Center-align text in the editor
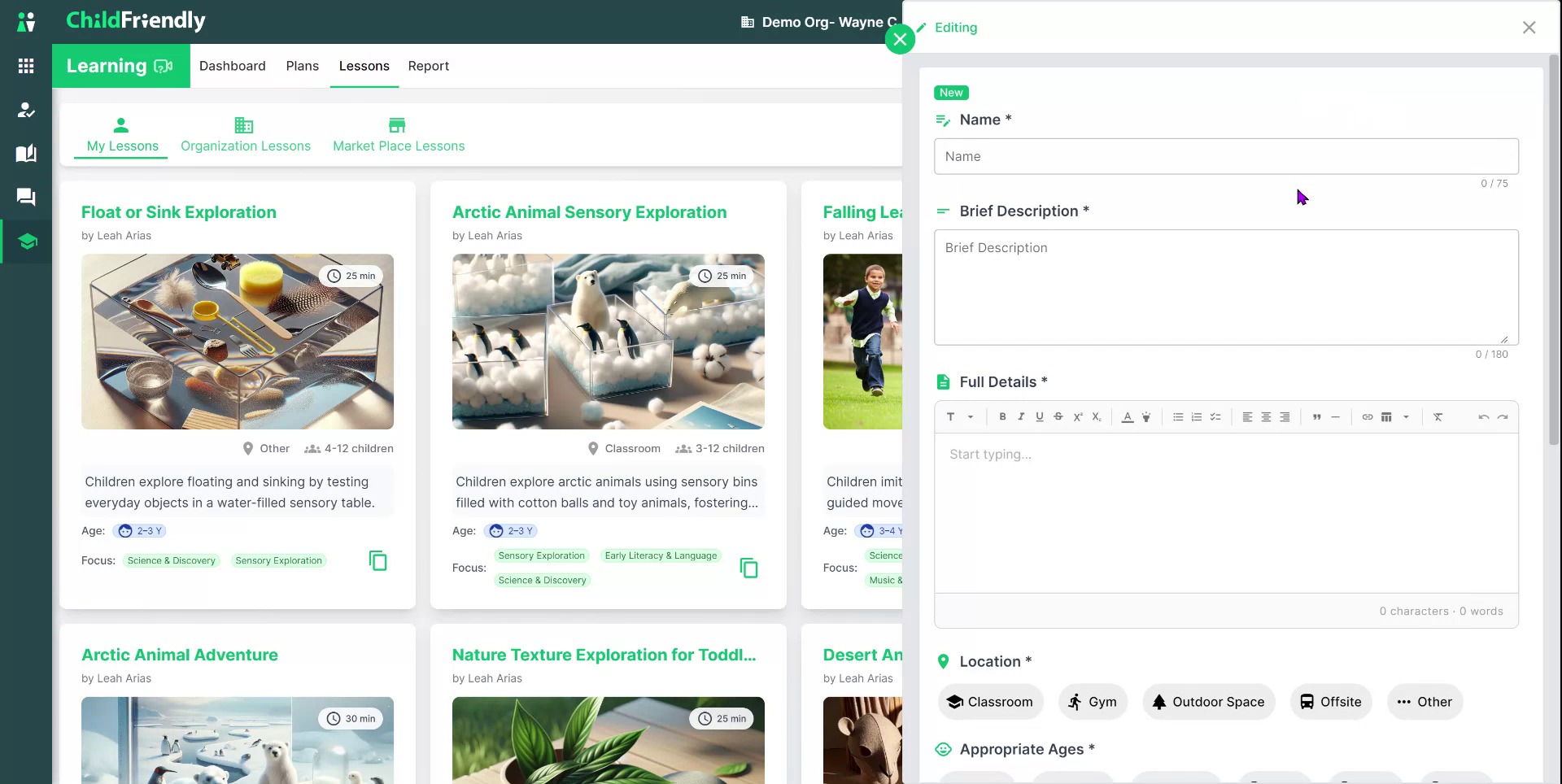The width and height of the screenshot is (1562, 784). click(x=1266, y=417)
